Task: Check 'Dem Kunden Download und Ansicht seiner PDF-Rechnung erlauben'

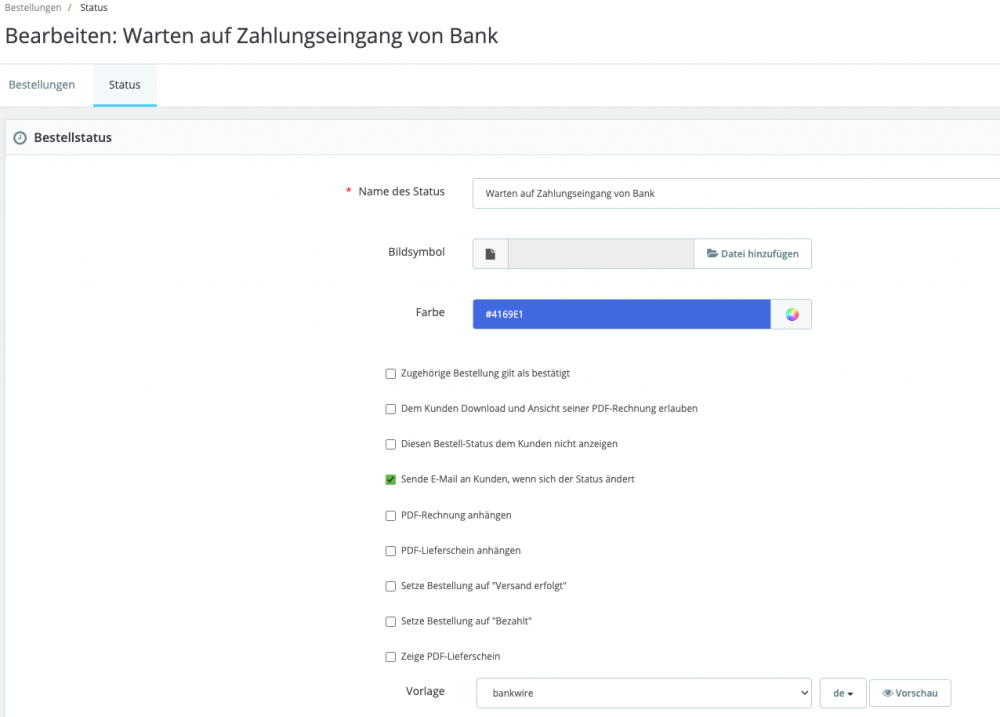Action: pos(390,408)
